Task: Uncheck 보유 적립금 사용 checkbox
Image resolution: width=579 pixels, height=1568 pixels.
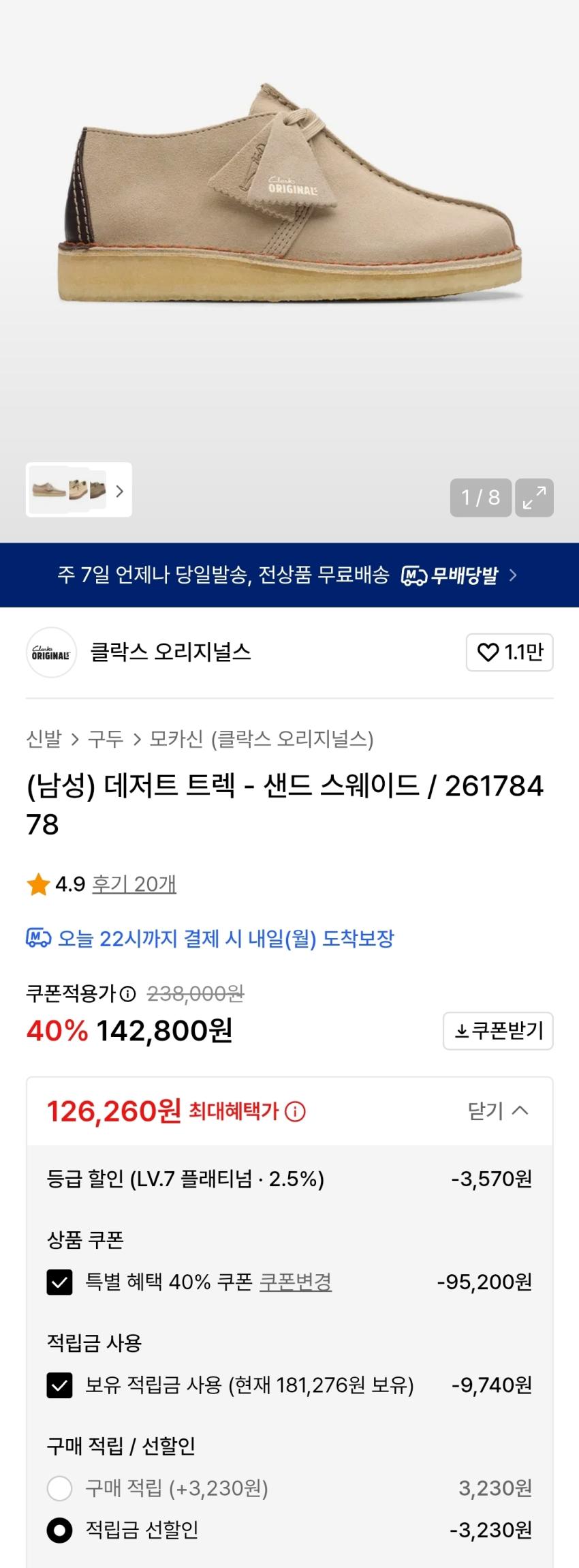Action: click(x=60, y=1385)
